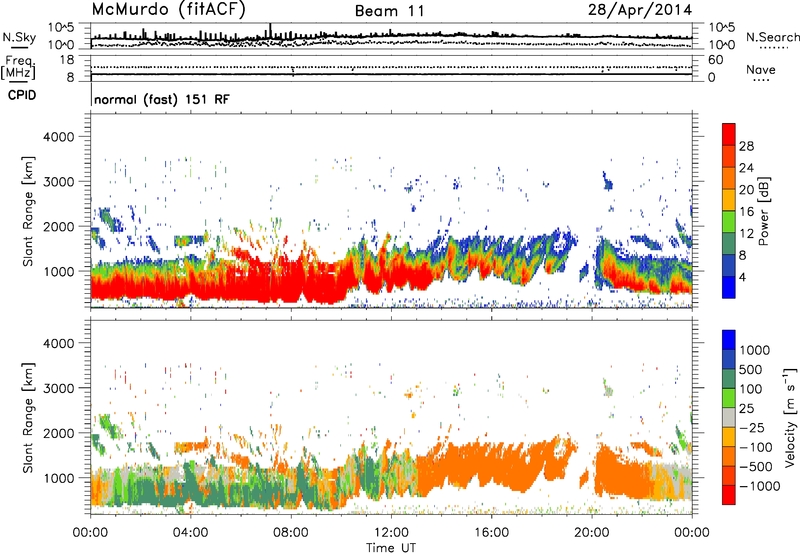
Task: Click the blue bottom segment of the power color bar
Action: (729, 287)
